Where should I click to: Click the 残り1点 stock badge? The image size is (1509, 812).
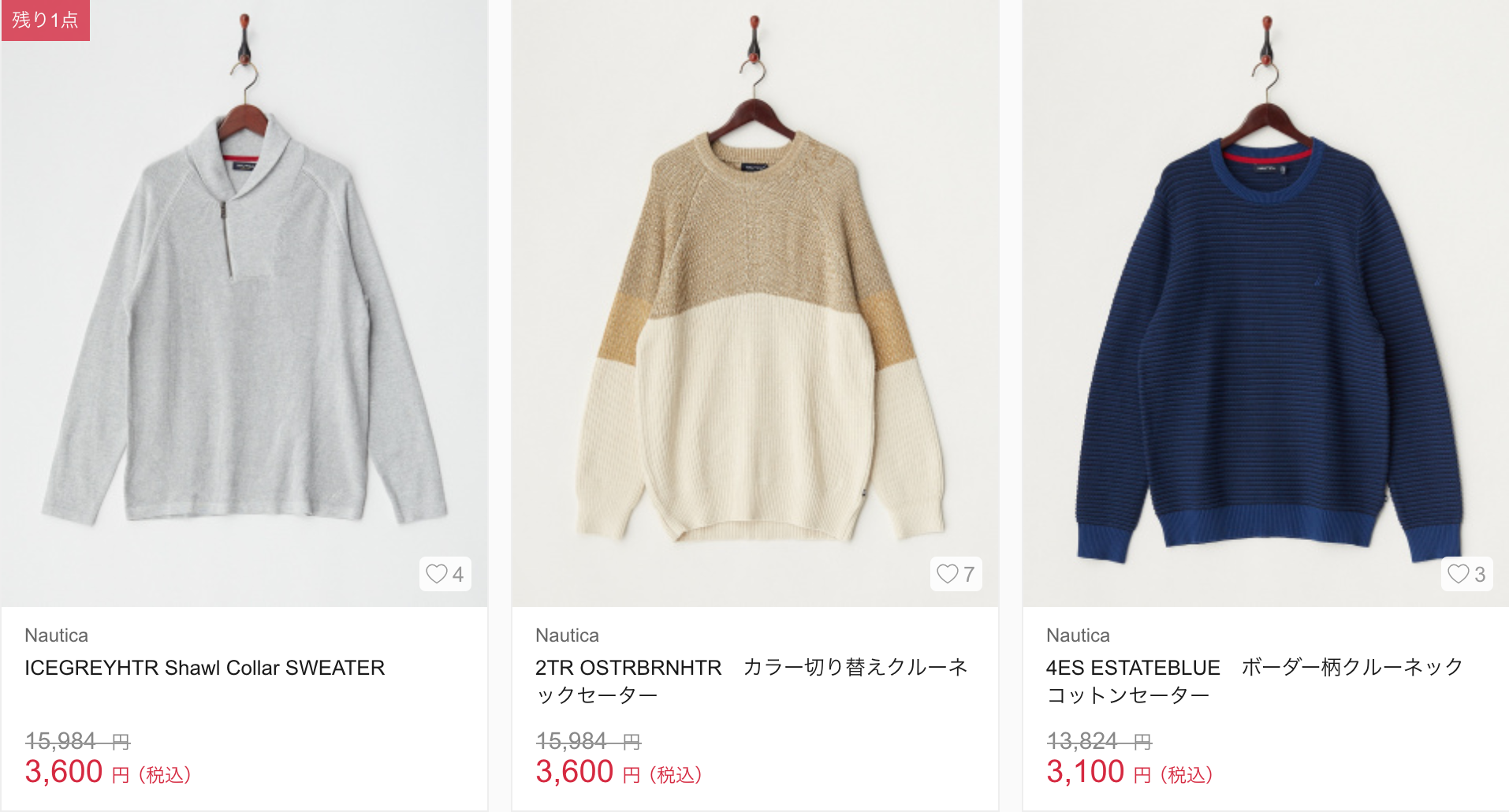click(46, 20)
